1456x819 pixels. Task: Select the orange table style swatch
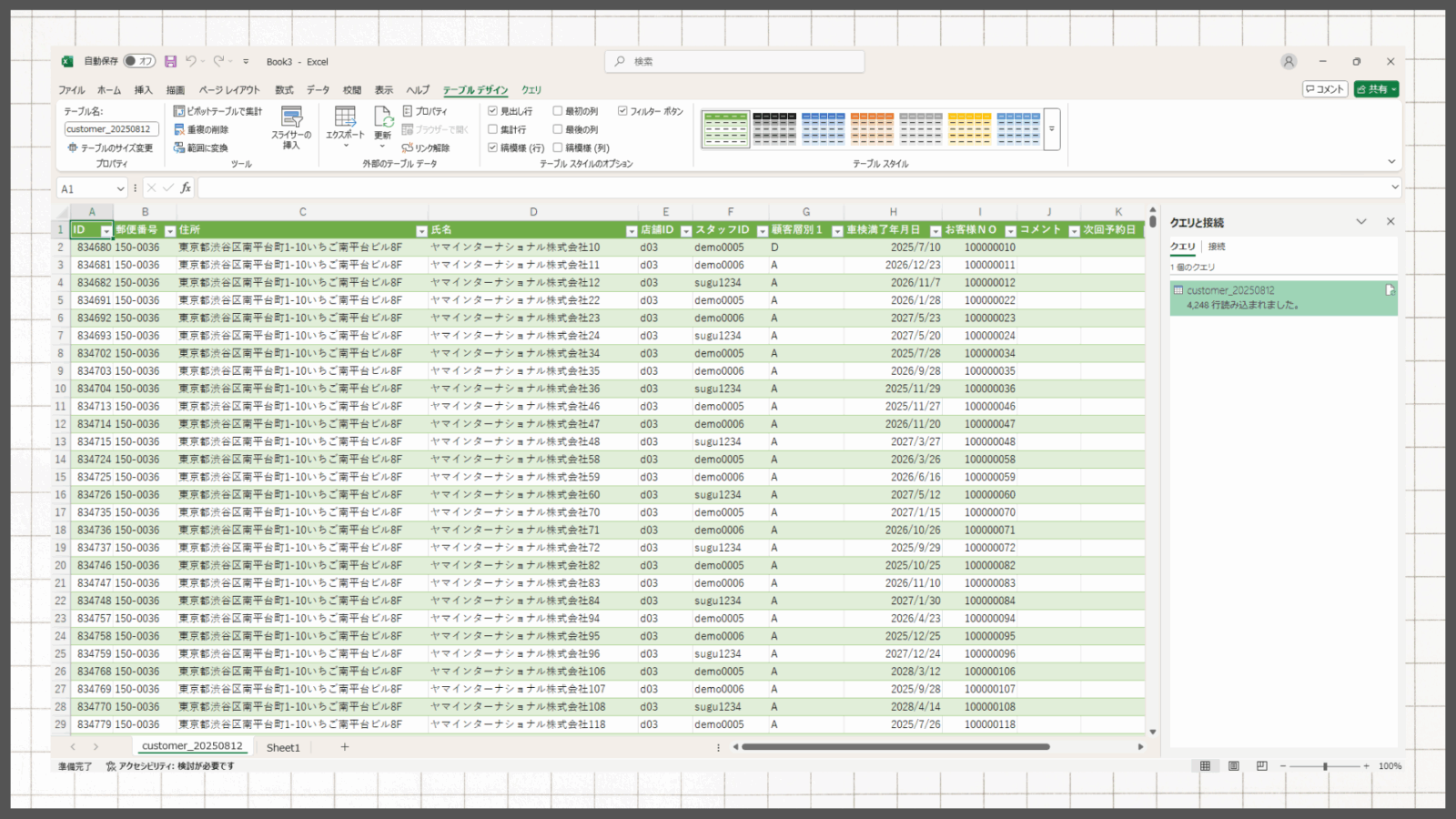click(872, 129)
